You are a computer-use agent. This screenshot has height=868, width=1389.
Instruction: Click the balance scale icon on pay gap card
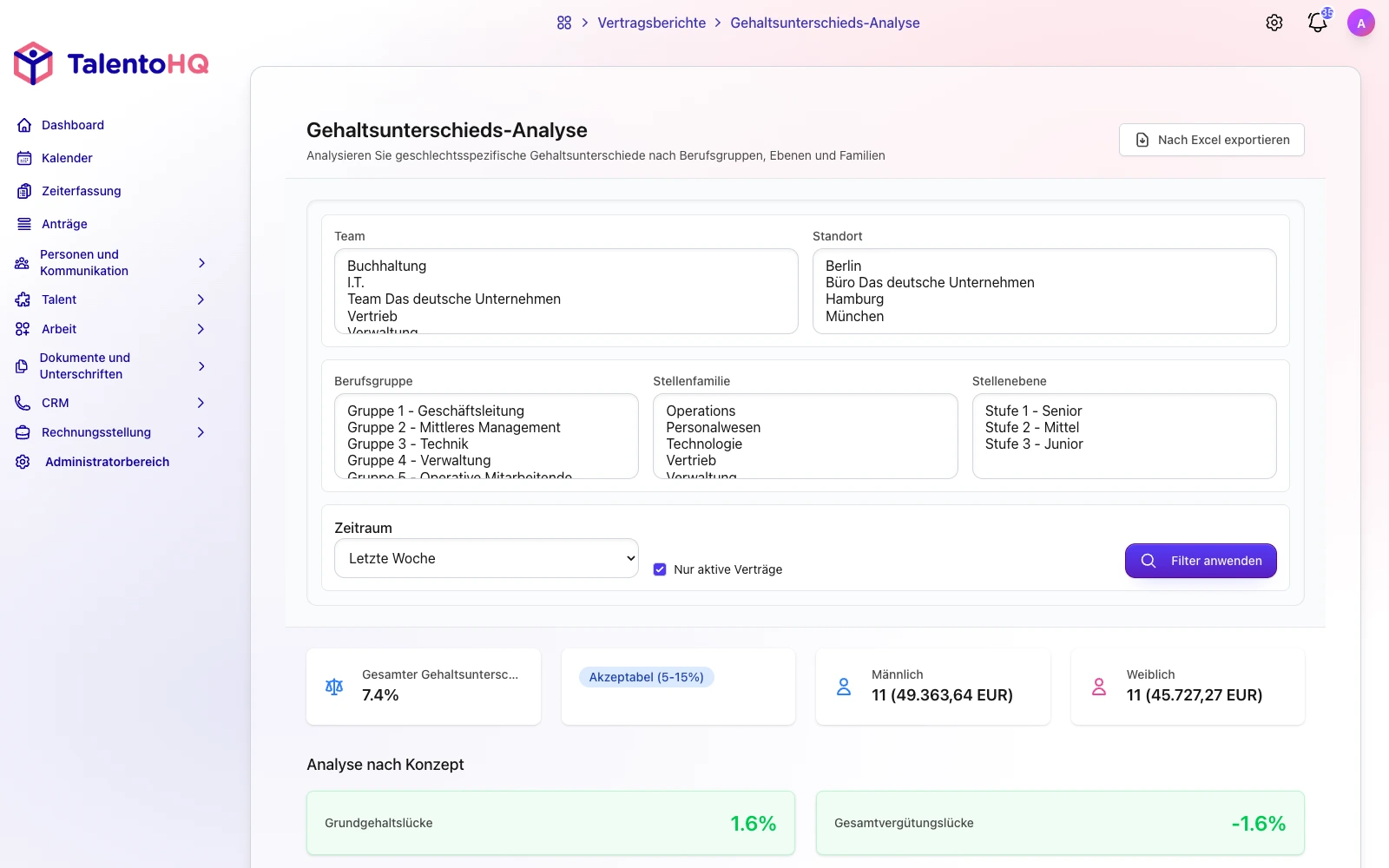pyautogui.click(x=334, y=687)
